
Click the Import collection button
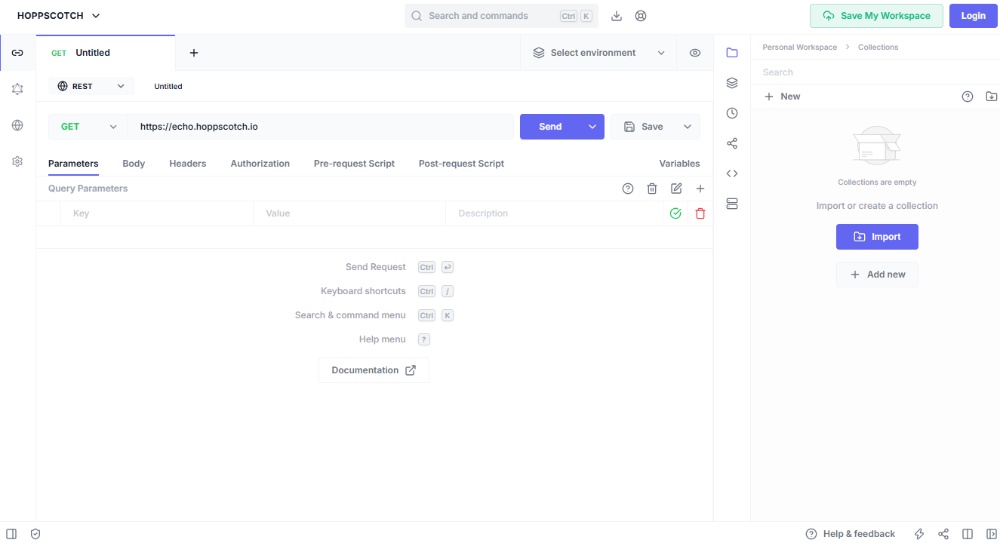[877, 237]
